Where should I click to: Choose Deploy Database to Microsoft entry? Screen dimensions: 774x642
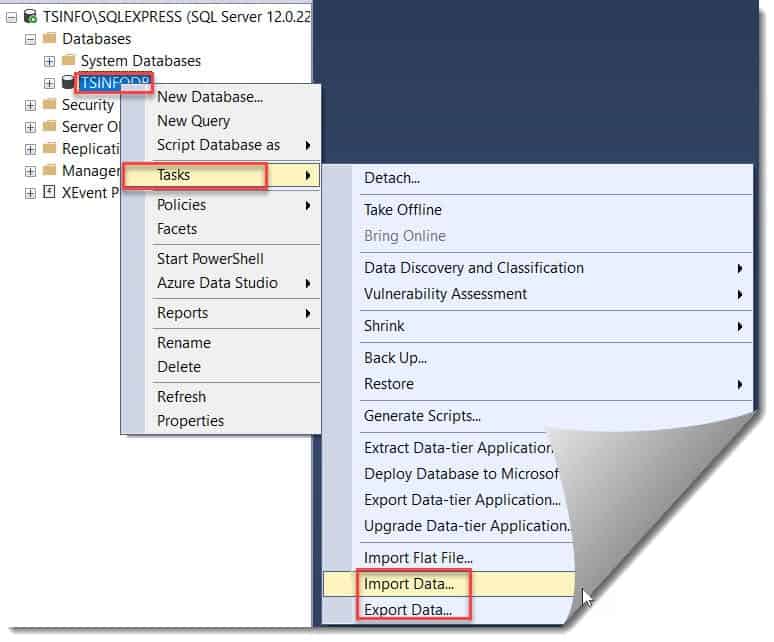[461, 474]
